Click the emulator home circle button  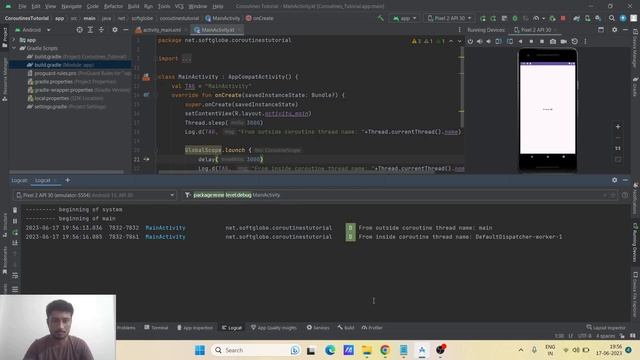coord(531,41)
